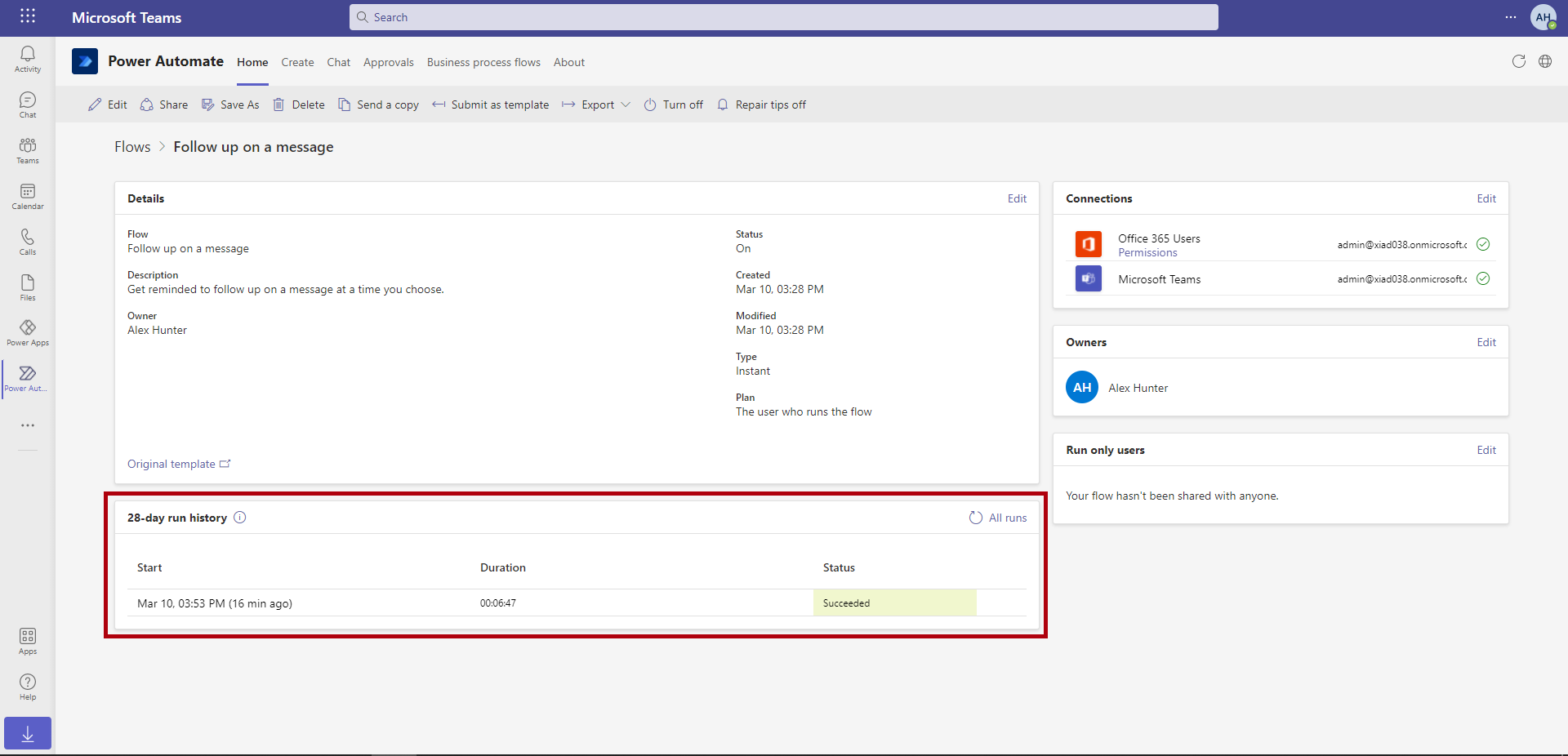Go back to Flows breadcrumb
Image resolution: width=1568 pixels, height=756 pixels.
click(x=132, y=147)
